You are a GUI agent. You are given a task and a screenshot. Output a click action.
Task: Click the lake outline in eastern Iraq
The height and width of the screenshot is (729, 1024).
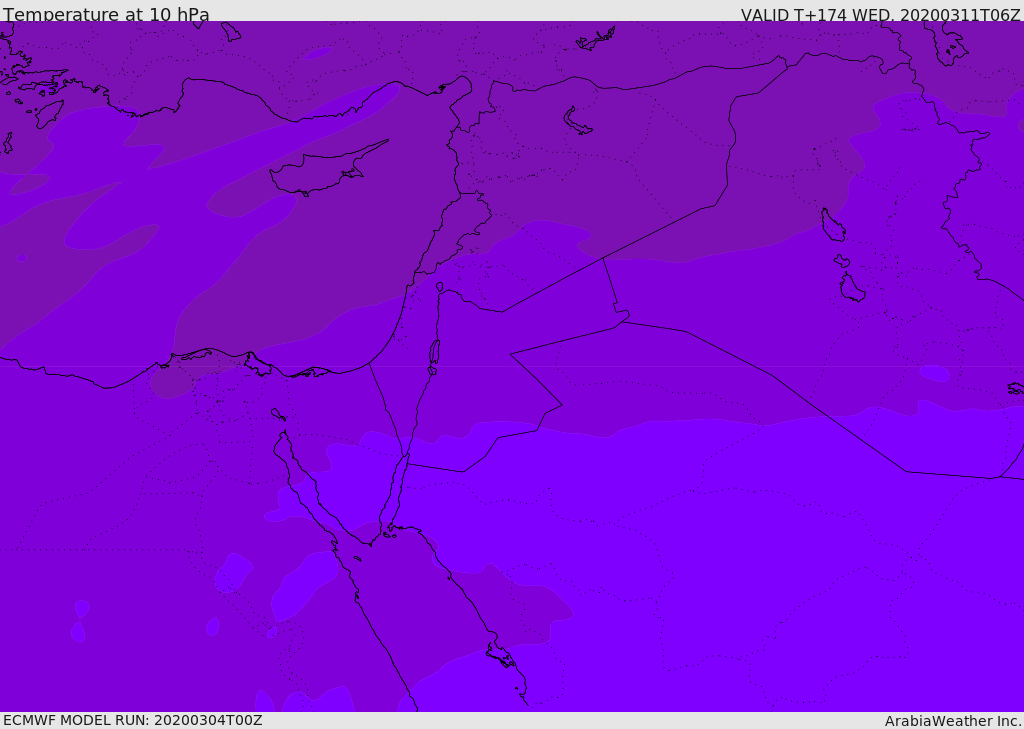click(833, 225)
